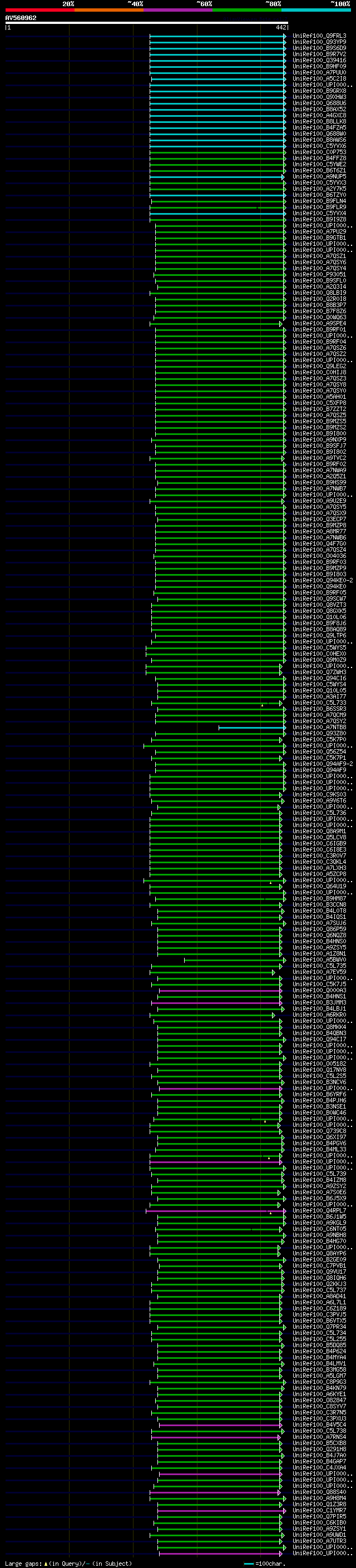Select the UniRef100_A4GXC8 label
Screen dimensions: 356x1568
point(319,115)
